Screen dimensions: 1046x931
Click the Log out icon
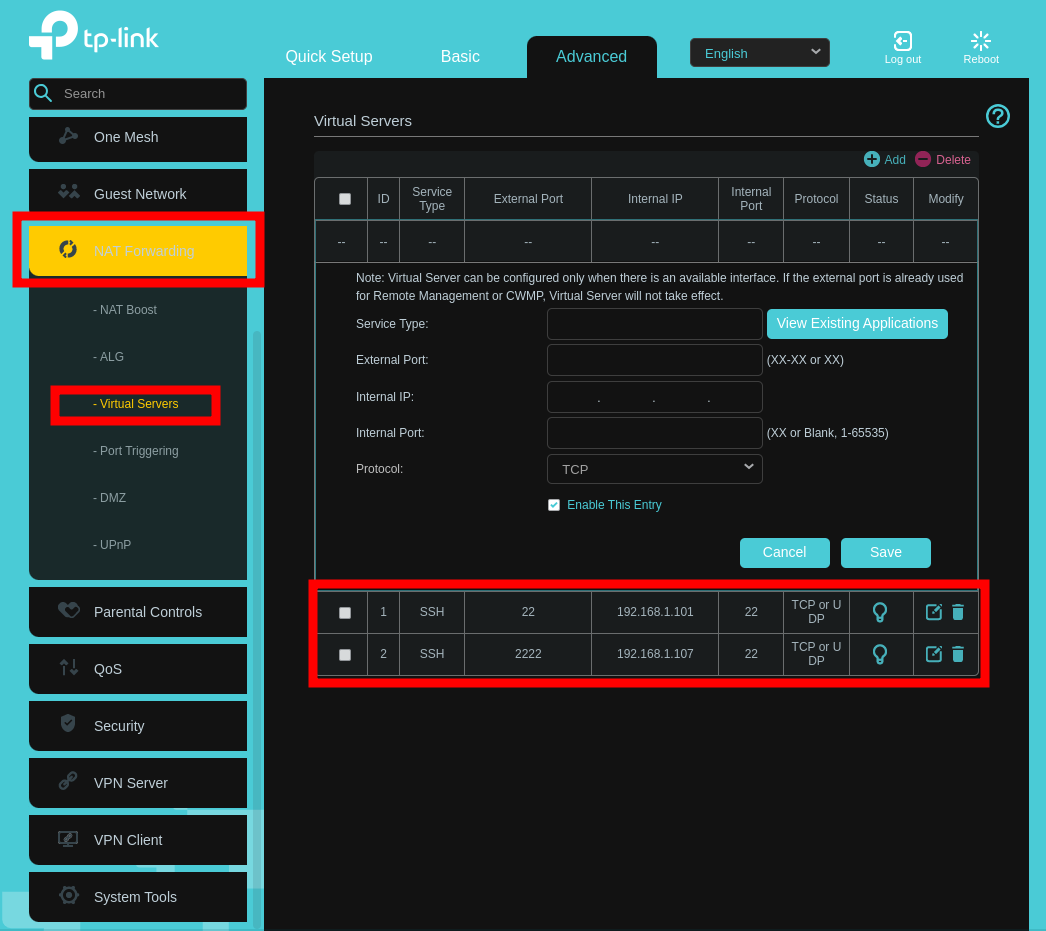[x=903, y=41]
